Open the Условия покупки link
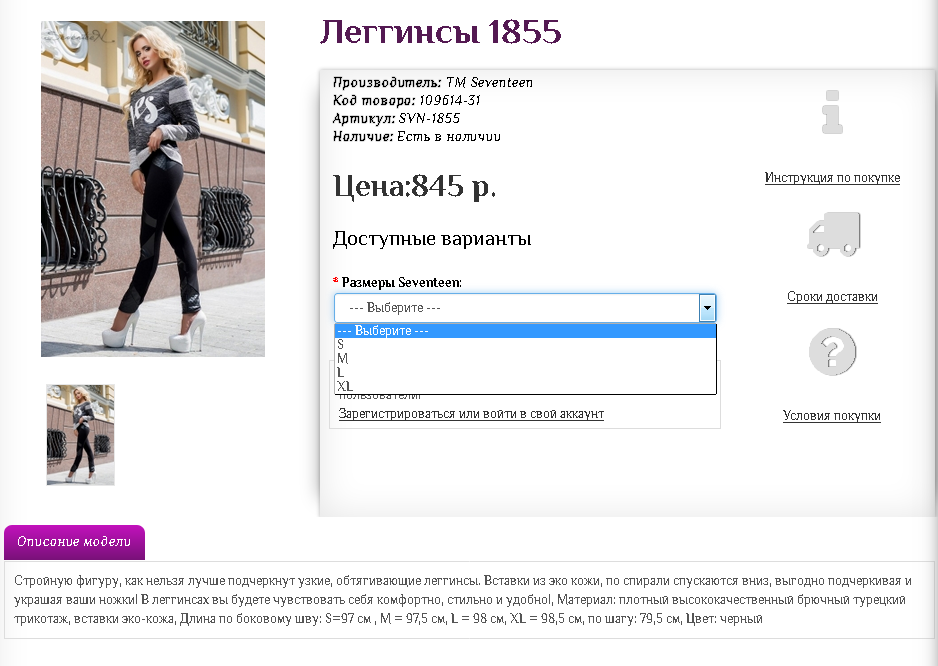The height and width of the screenshot is (666, 938). coord(832,416)
